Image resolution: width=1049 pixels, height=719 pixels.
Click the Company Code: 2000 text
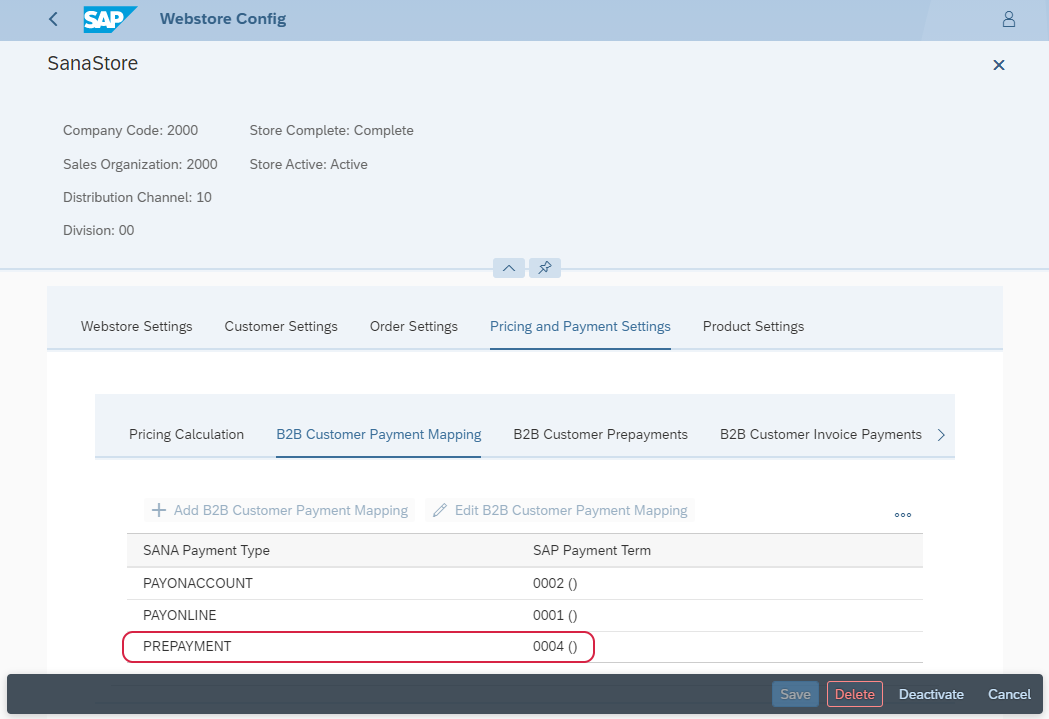click(130, 130)
